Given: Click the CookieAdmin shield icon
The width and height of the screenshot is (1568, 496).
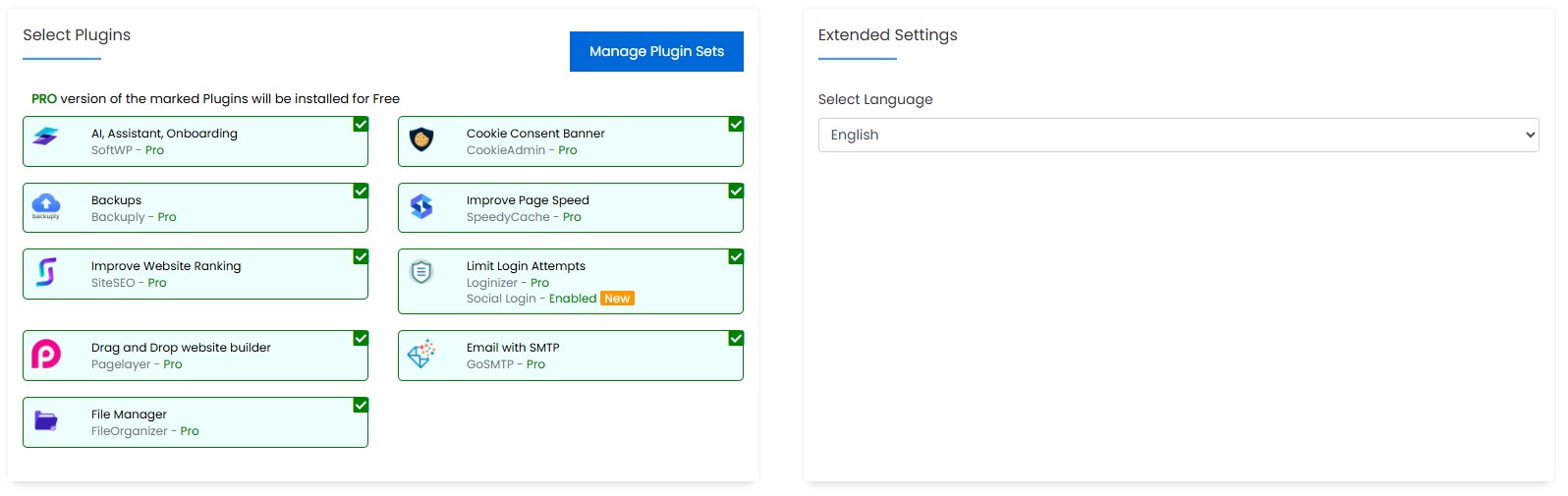Looking at the screenshot, I should pos(421,139).
